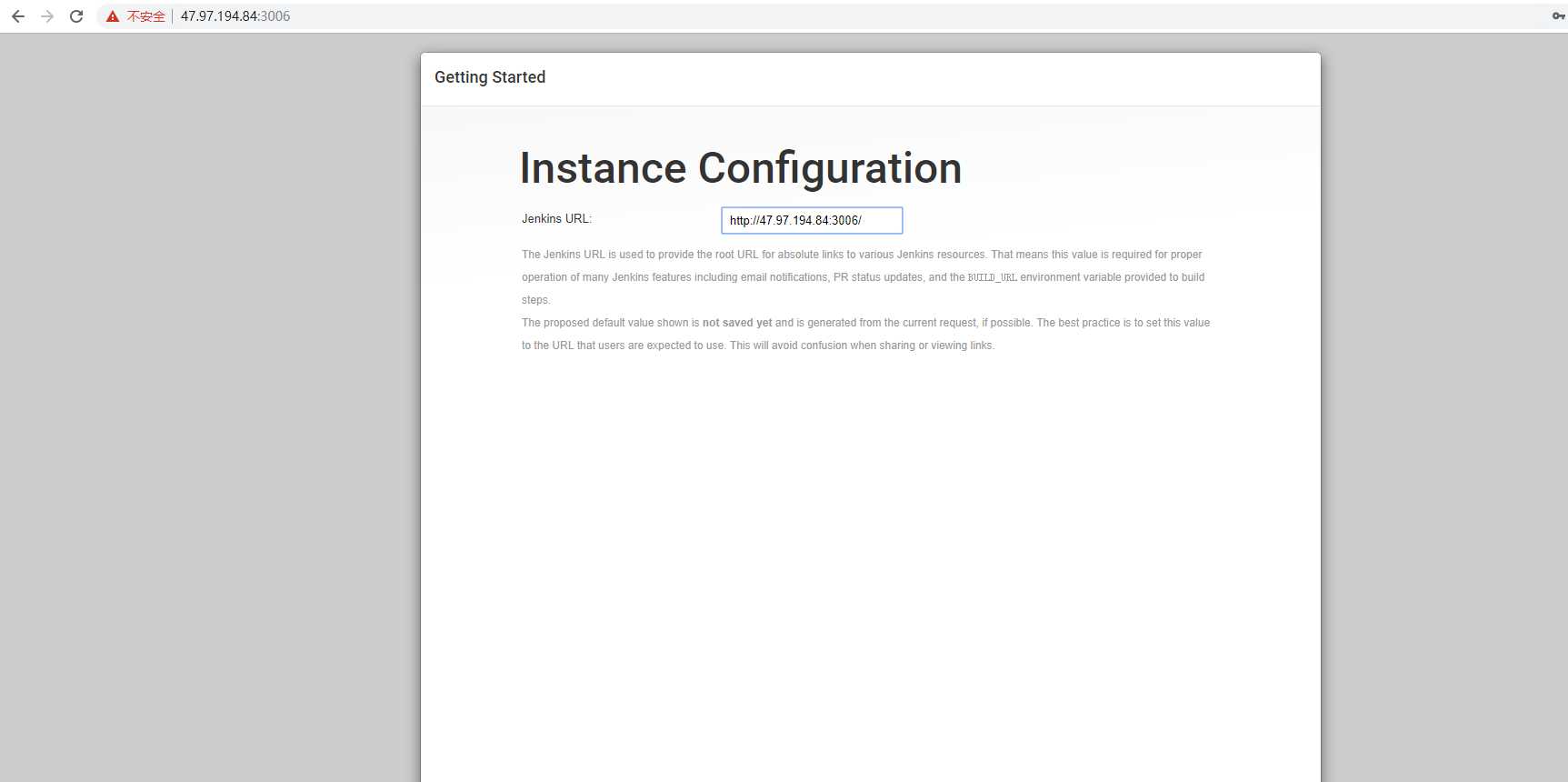Select the BUILD_URL variable text
Screen dimensions: 1568x782
[993, 277]
